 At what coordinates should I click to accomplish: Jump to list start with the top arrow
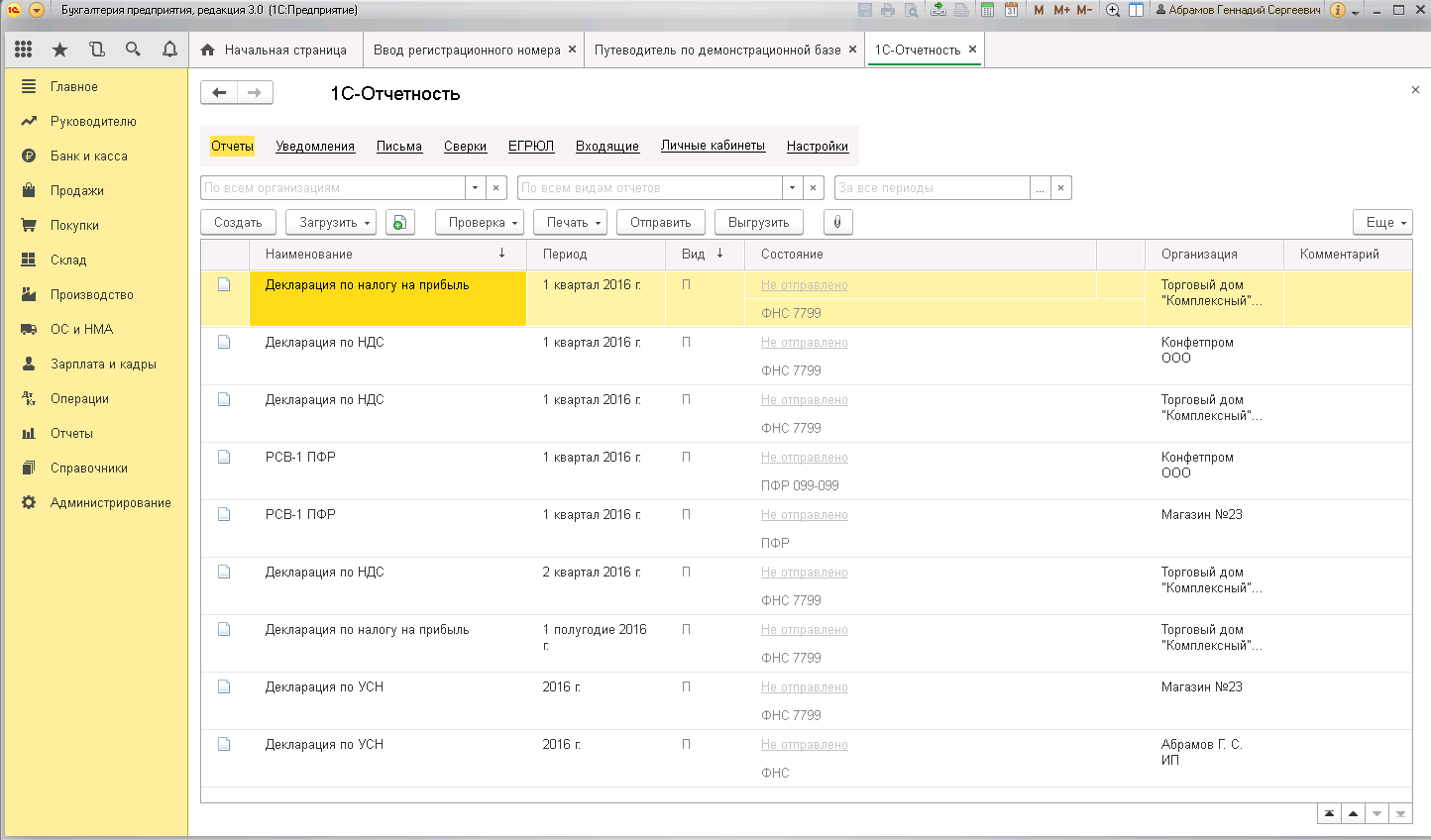[x=1329, y=814]
